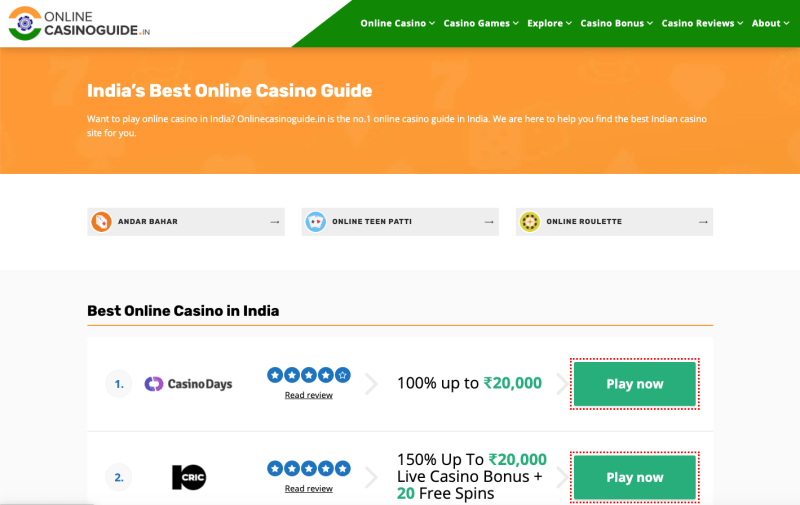
Task: Click the Andar Bahar arrow
Action: [x=275, y=222]
